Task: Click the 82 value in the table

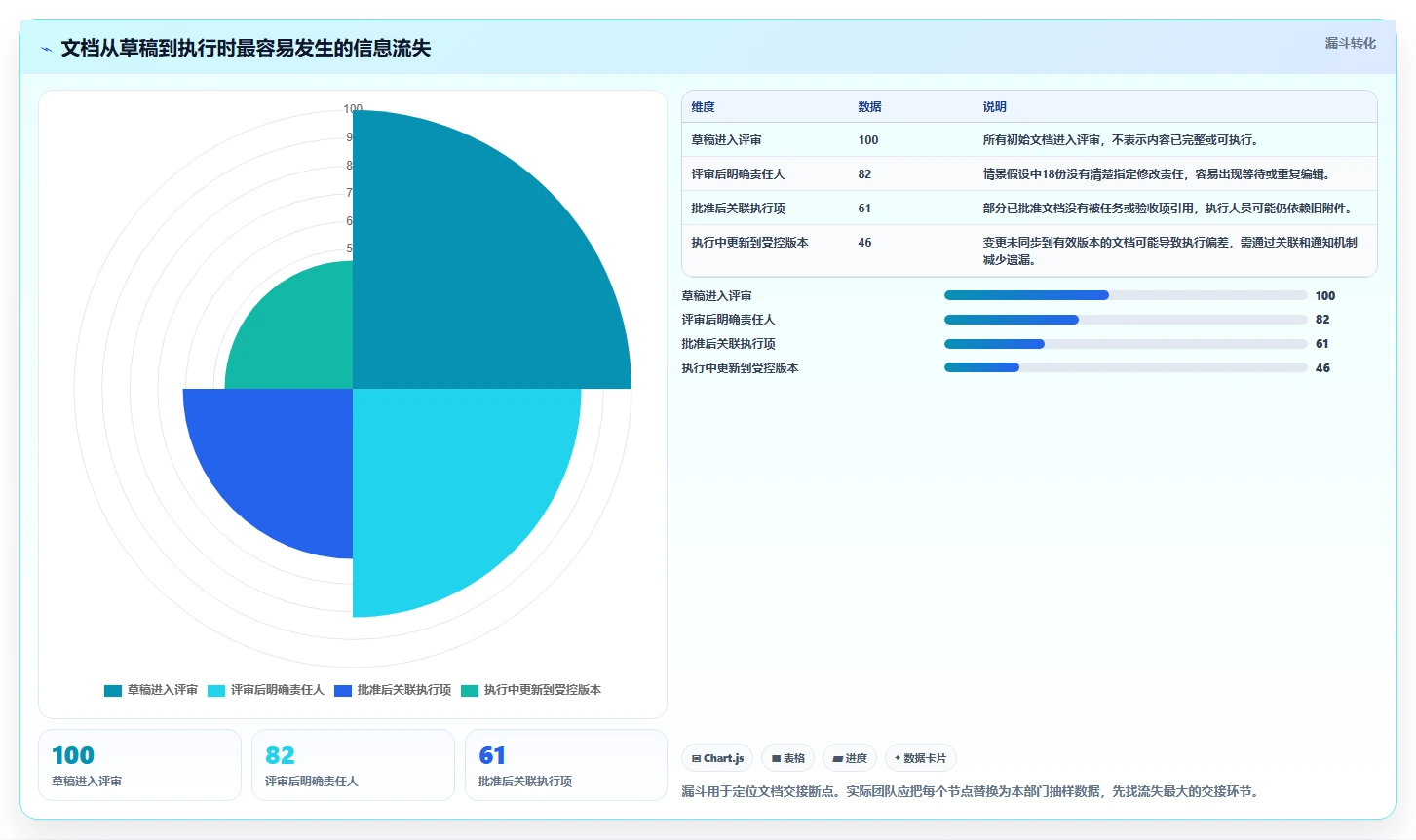Action: coord(864,174)
